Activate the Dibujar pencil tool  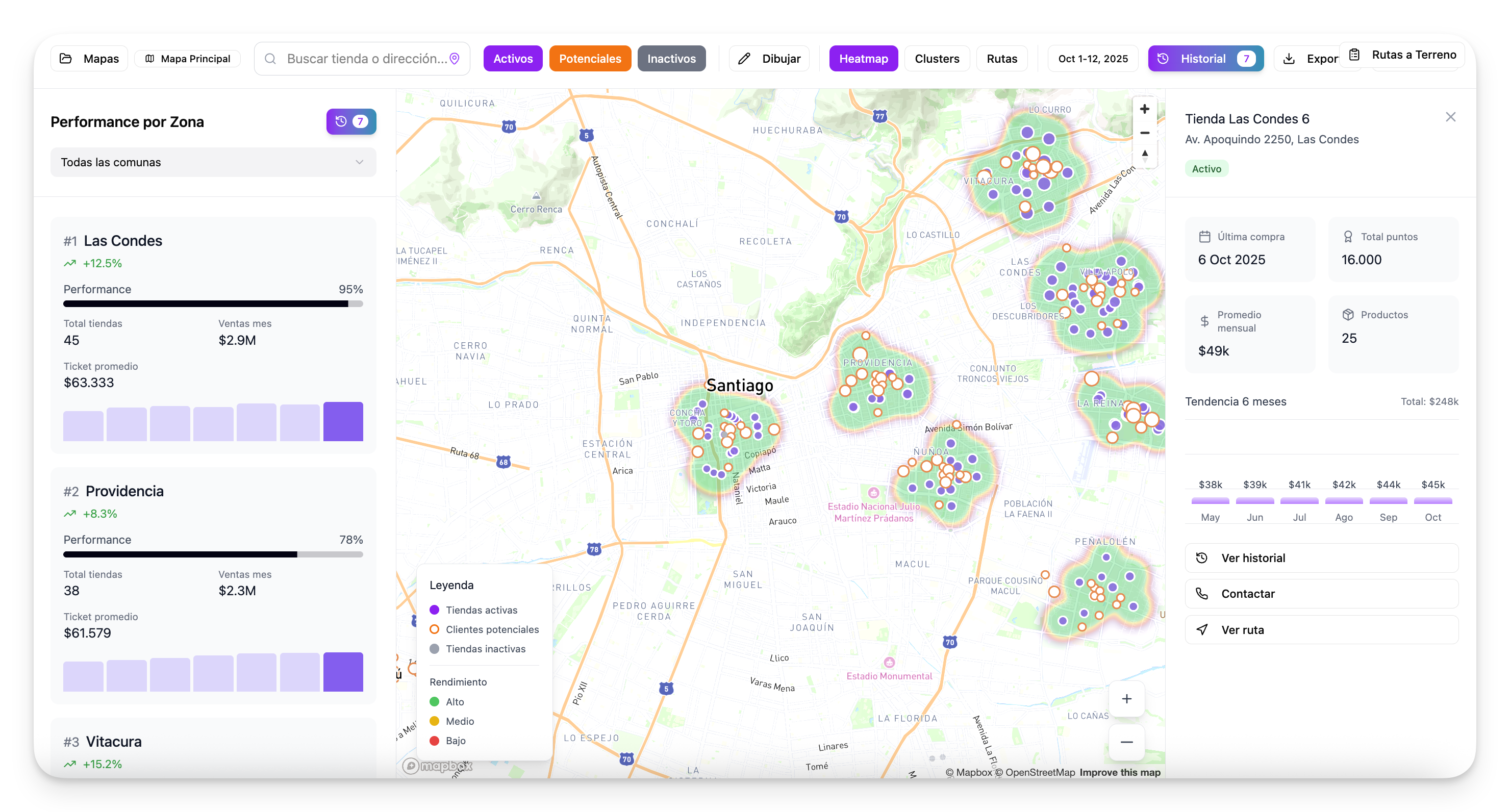tap(745, 58)
